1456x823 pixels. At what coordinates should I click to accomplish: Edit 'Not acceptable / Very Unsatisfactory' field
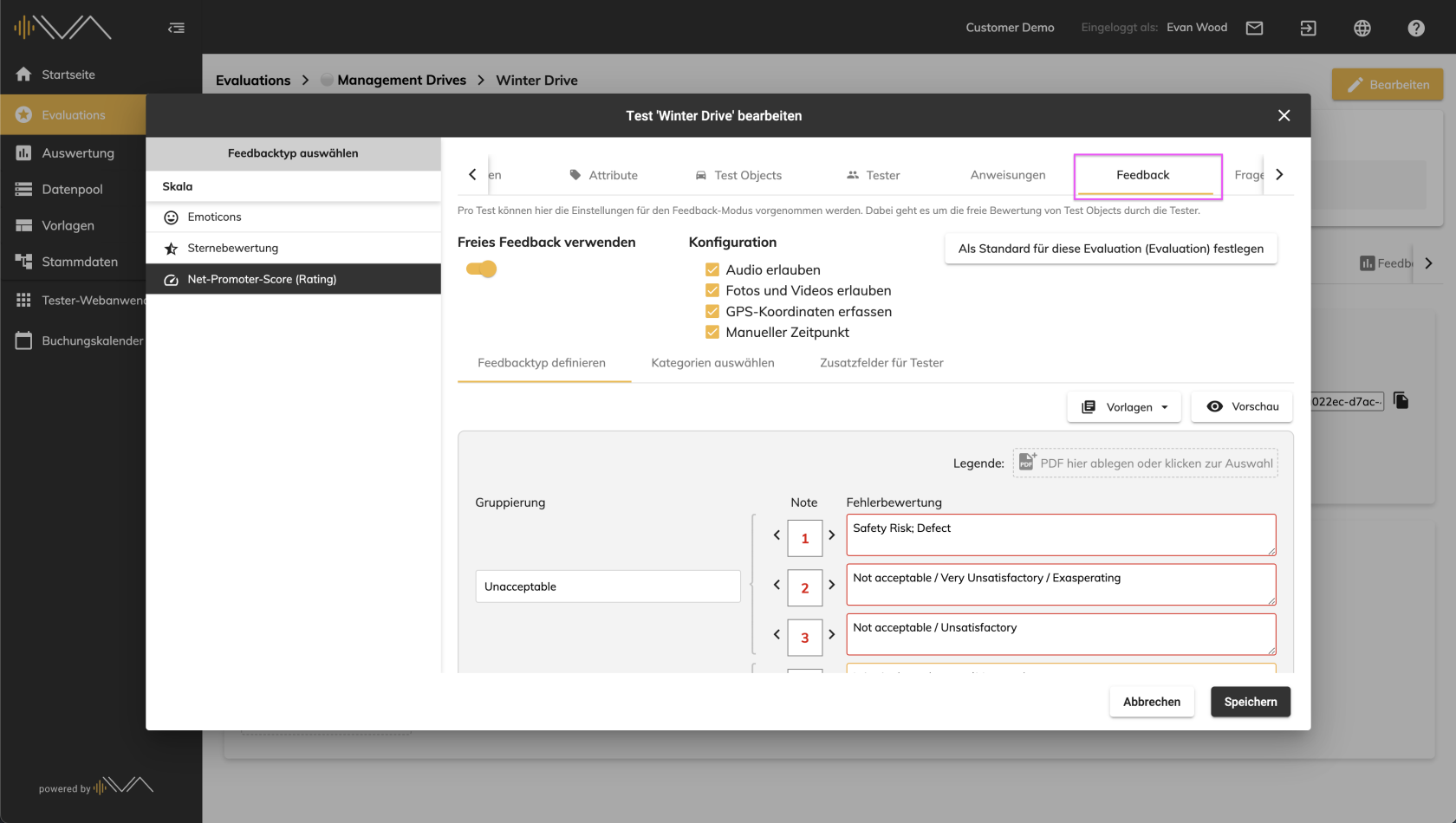click(1061, 585)
